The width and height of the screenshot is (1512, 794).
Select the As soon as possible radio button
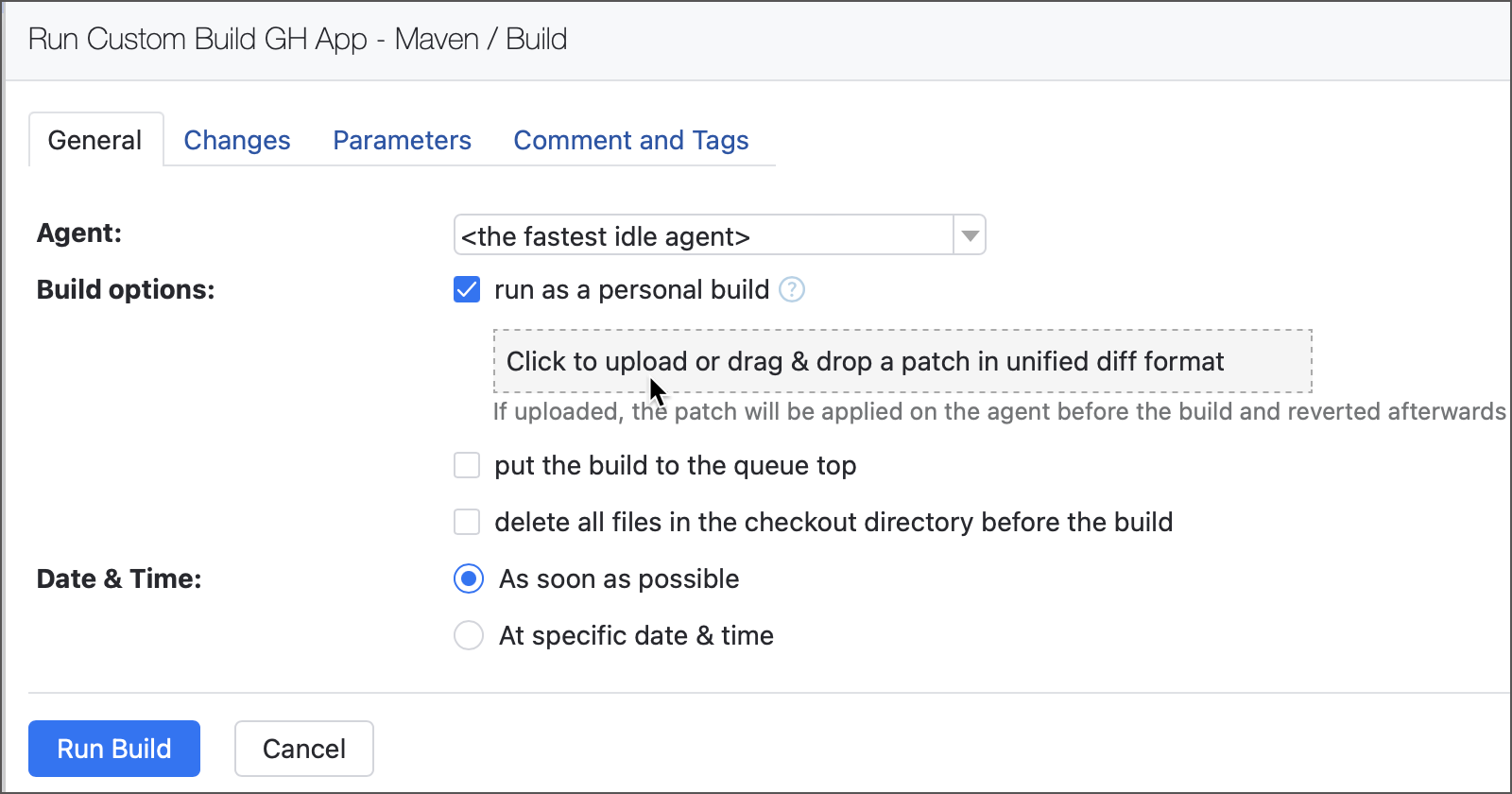click(x=469, y=578)
